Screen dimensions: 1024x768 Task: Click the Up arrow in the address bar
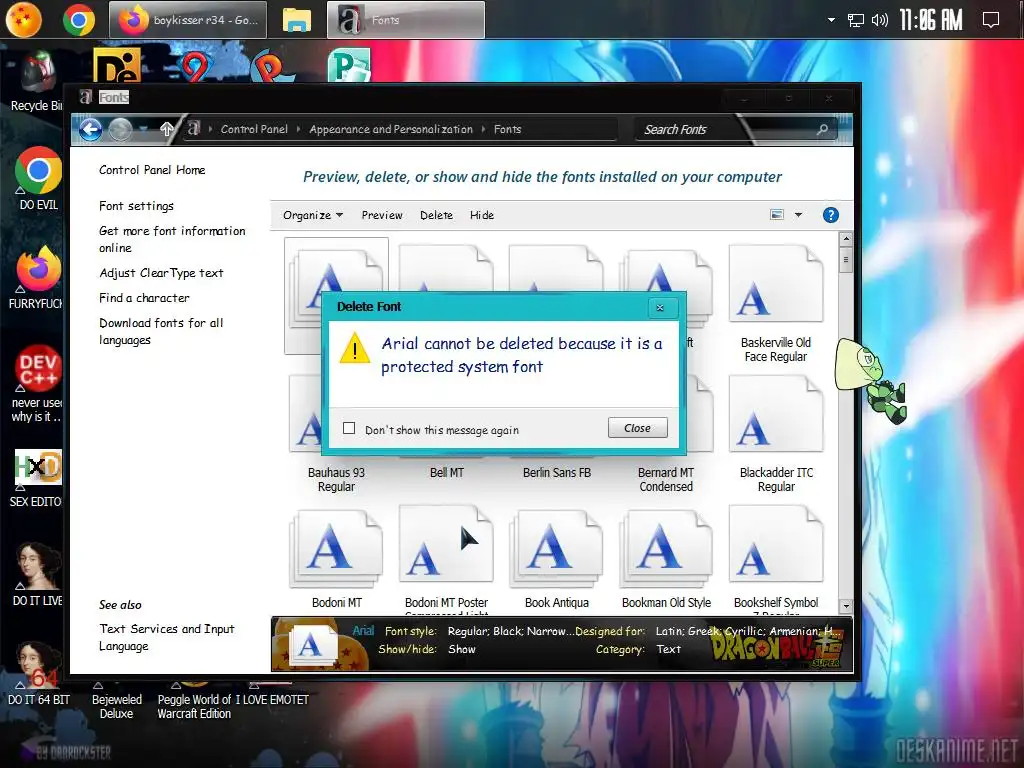167,129
